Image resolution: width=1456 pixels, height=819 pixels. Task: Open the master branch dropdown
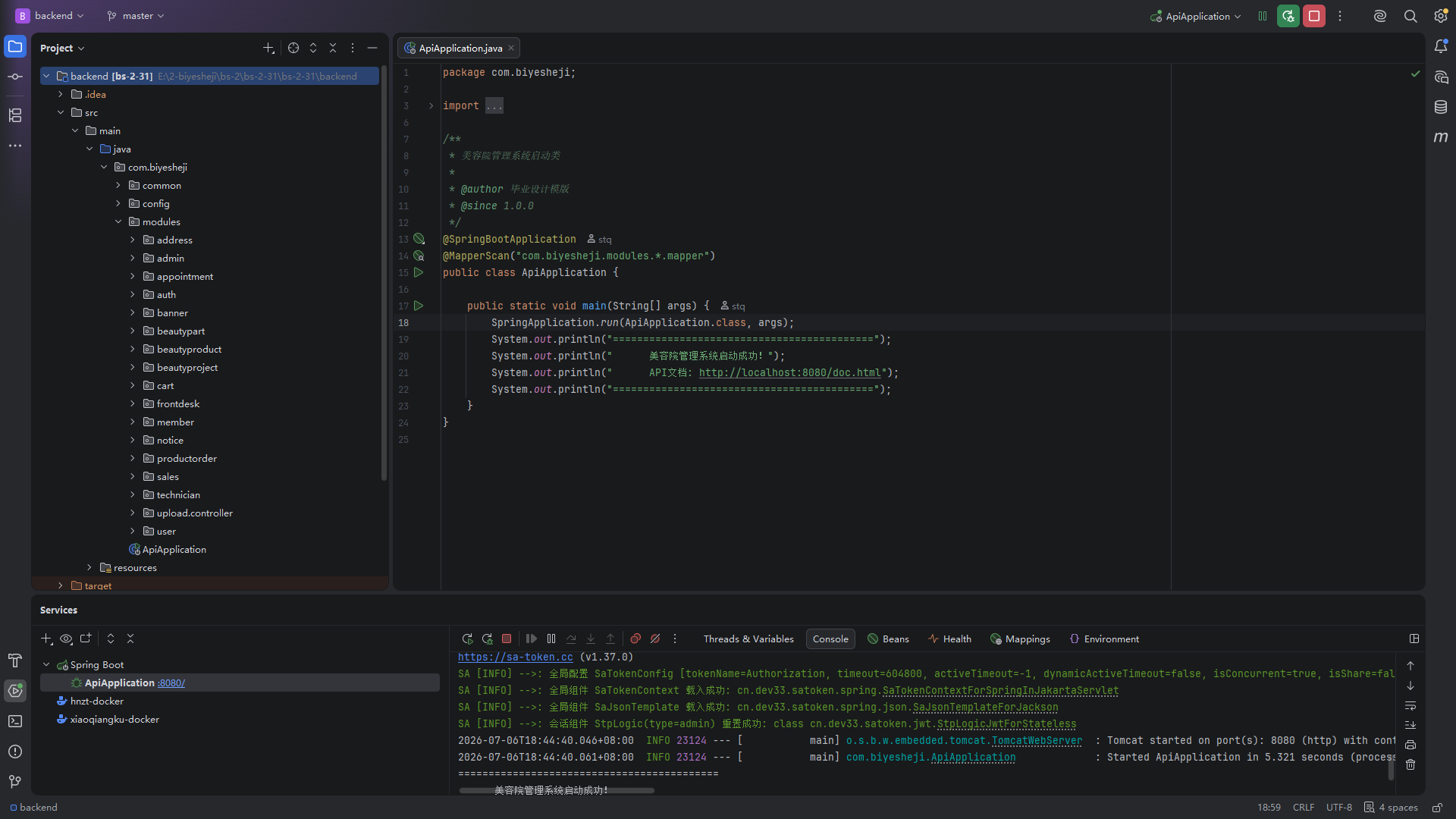(x=136, y=16)
